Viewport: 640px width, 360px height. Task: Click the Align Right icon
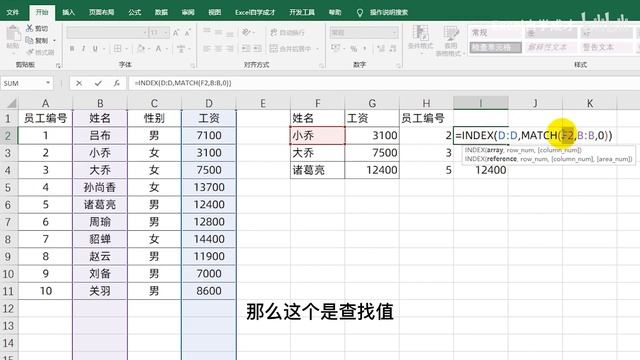tap(230, 49)
